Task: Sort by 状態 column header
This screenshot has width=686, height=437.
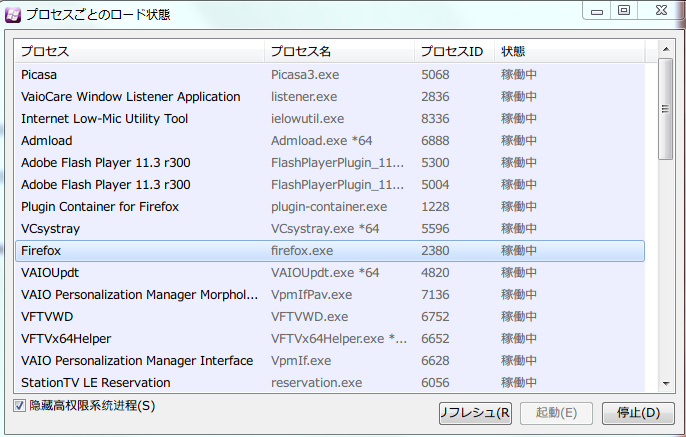Action: coord(569,51)
